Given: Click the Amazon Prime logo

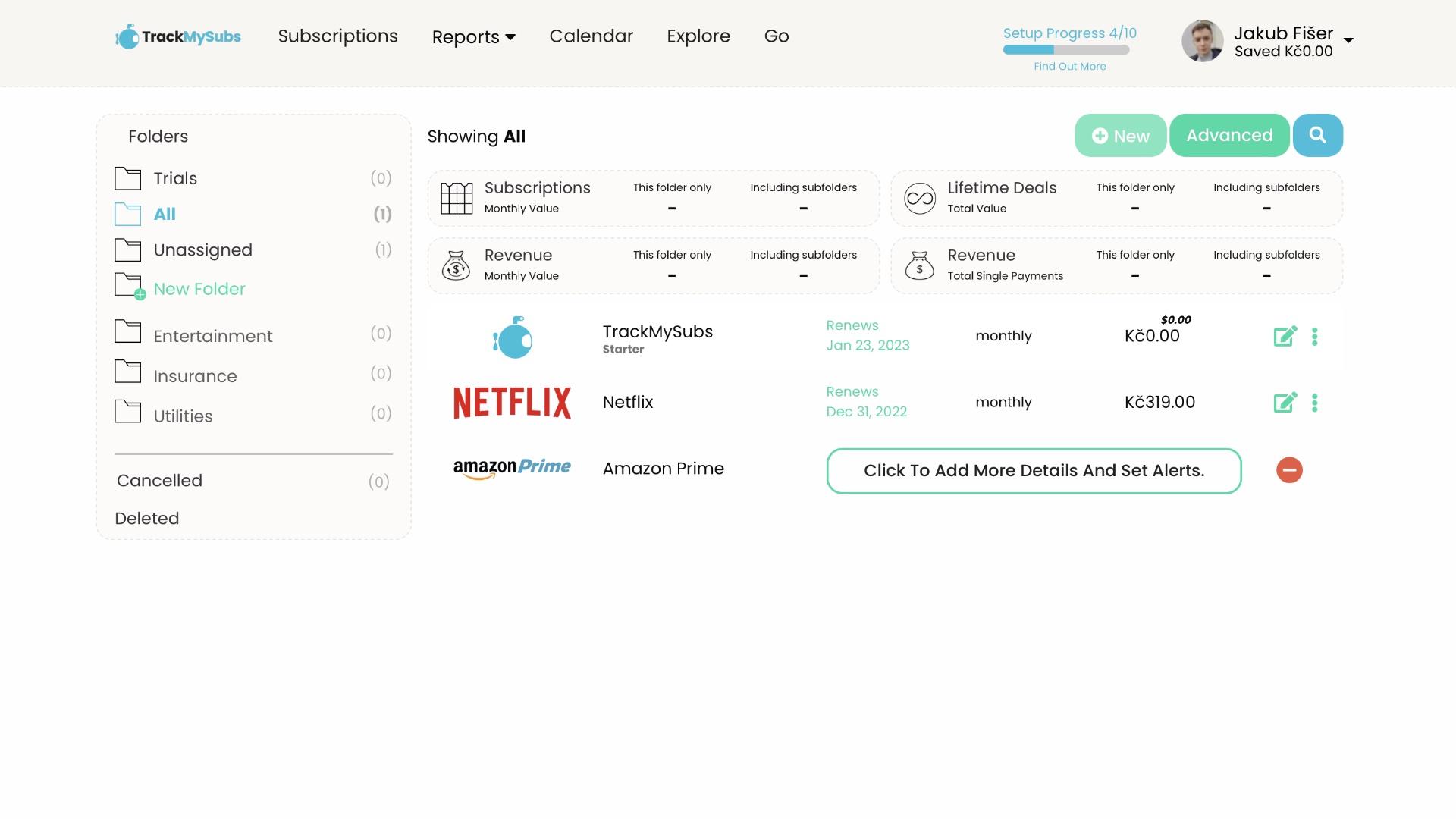Looking at the screenshot, I should coord(512,469).
